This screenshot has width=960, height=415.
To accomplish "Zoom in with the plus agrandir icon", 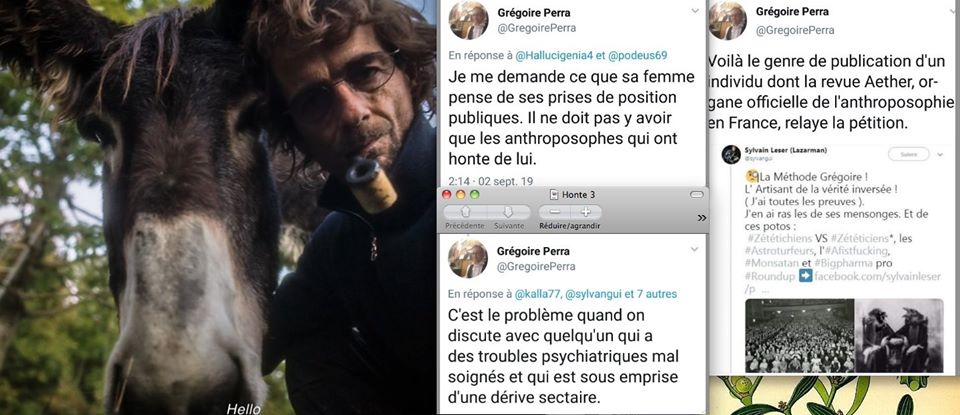I will click(x=585, y=212).
